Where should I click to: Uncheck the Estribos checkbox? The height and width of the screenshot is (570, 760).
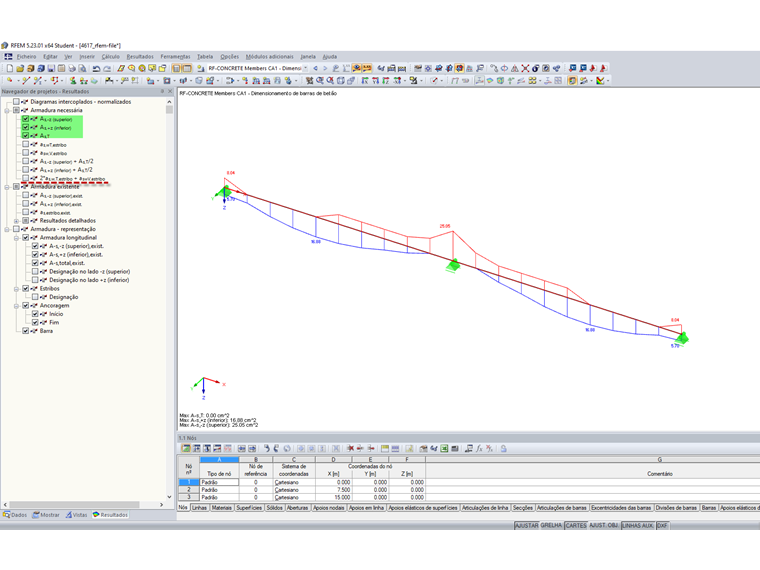point(25,288)
